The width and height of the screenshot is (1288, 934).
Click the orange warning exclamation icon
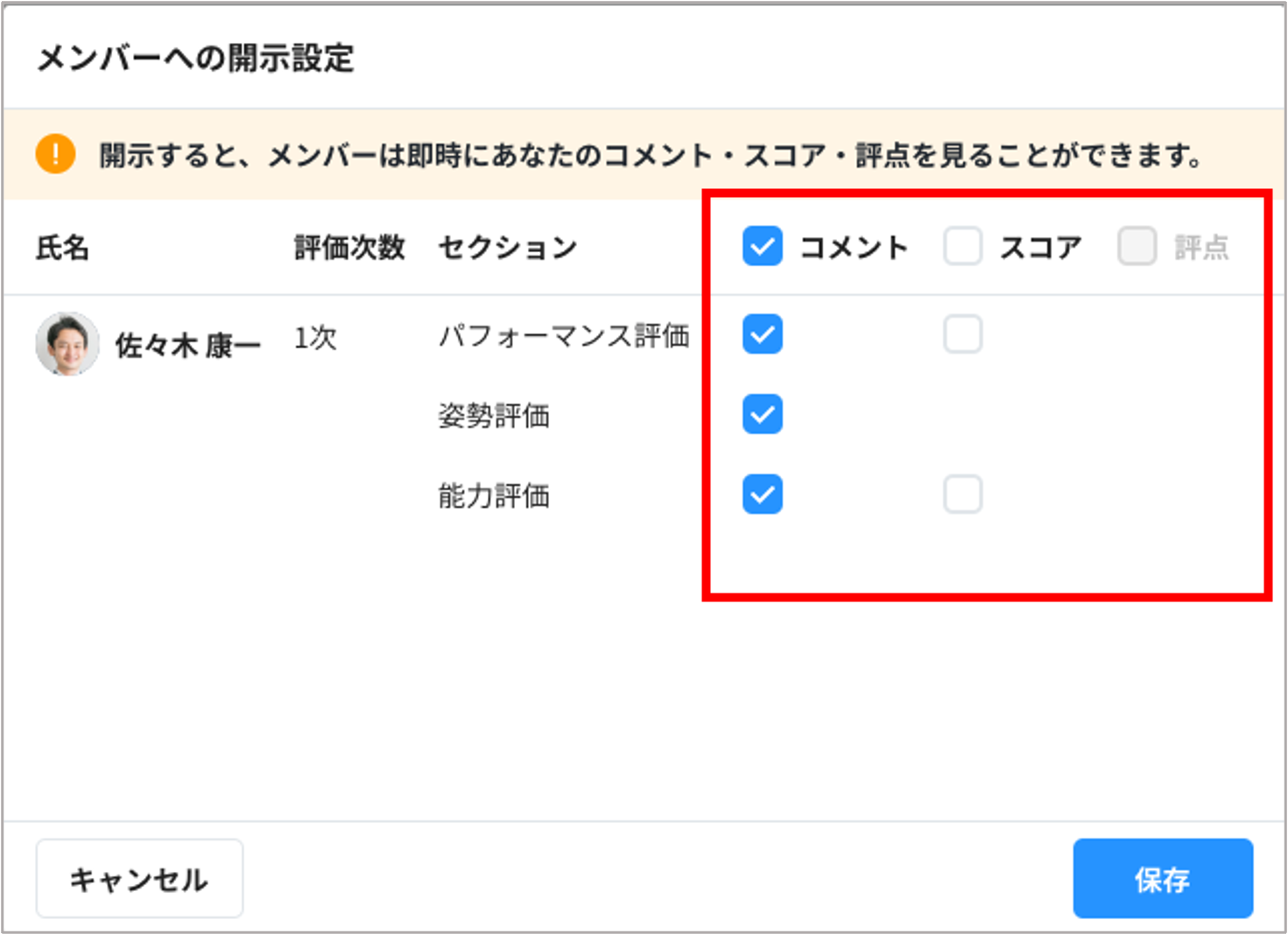pyautogui.click(x=54, y=153)
